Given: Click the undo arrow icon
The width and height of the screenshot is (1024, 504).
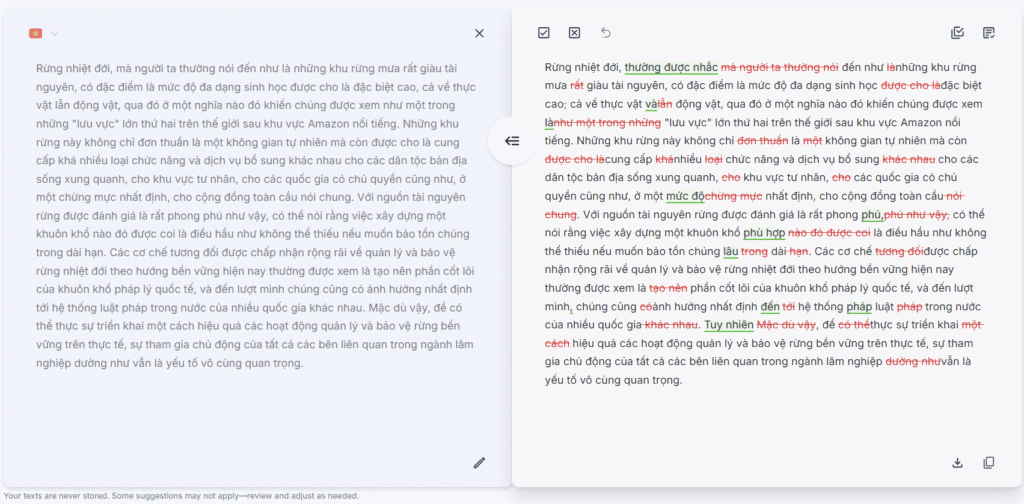Looking at the screenshot, I should (605, 33).
